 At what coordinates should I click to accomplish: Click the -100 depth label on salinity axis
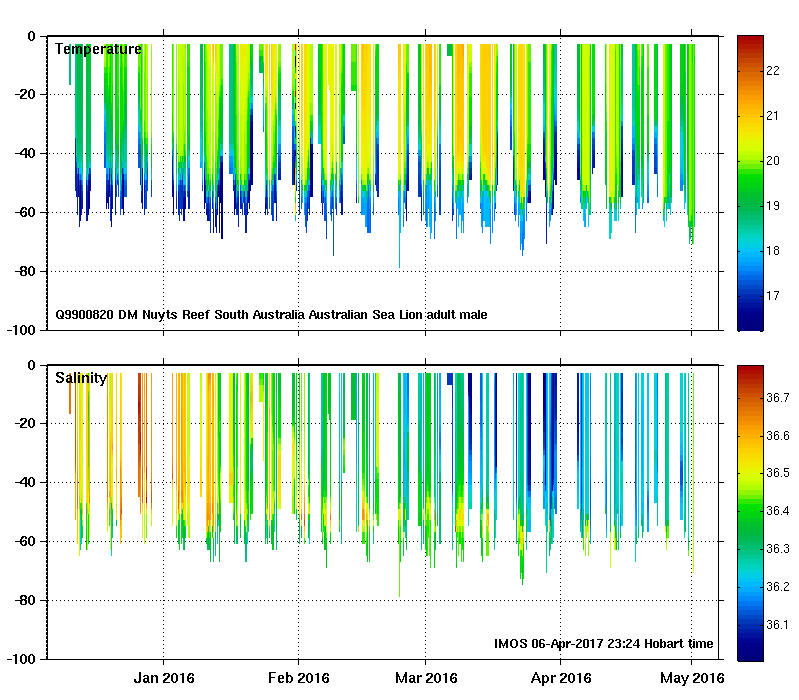[21, 659]
